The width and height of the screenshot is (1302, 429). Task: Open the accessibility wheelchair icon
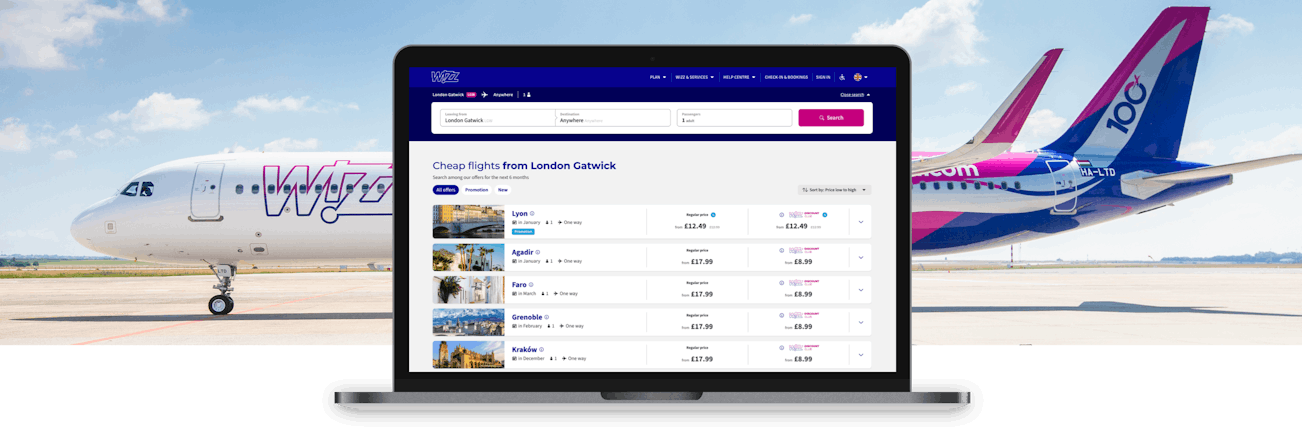click(842, 77)
